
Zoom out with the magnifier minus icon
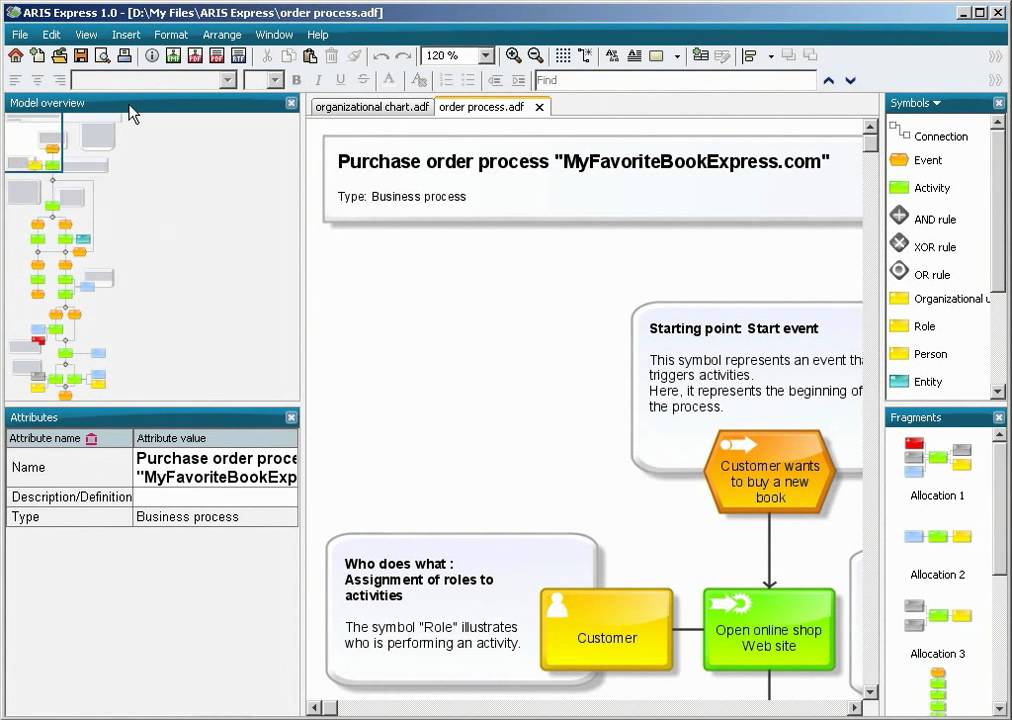tap(536, 55)
